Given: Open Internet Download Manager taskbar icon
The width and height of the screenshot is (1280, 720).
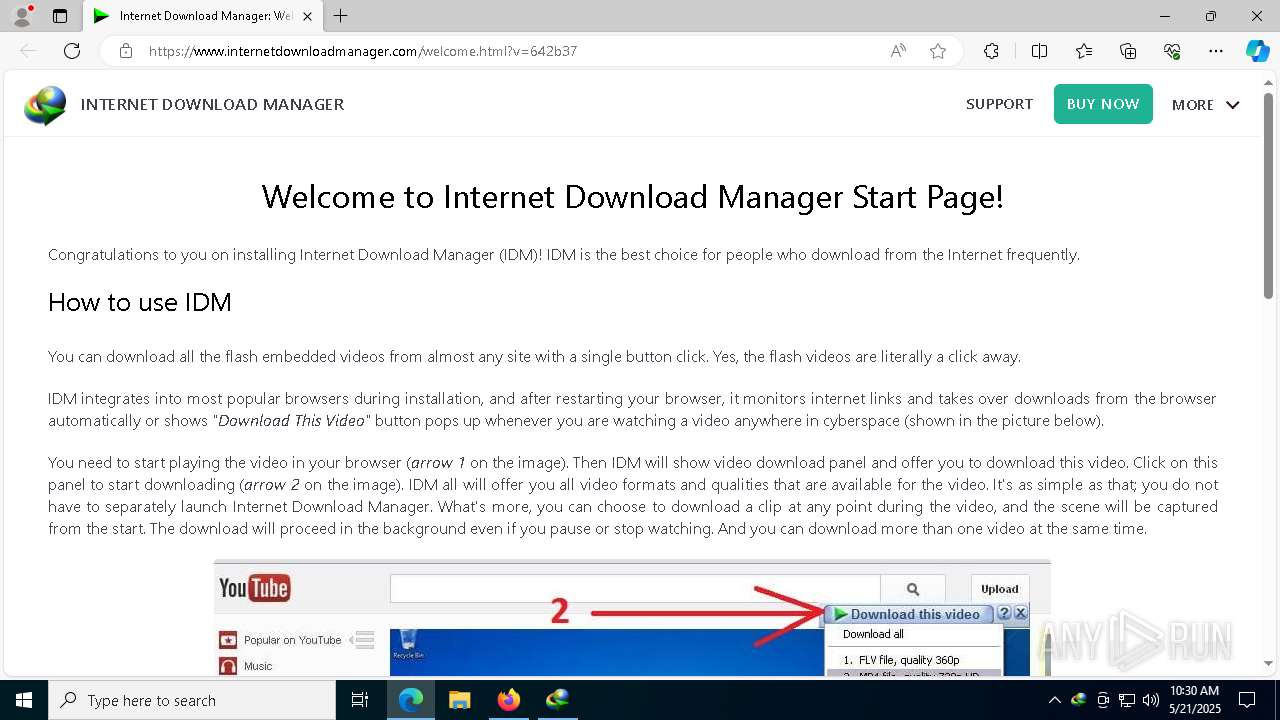Looking at the screenshot, I should coord(557,700).
